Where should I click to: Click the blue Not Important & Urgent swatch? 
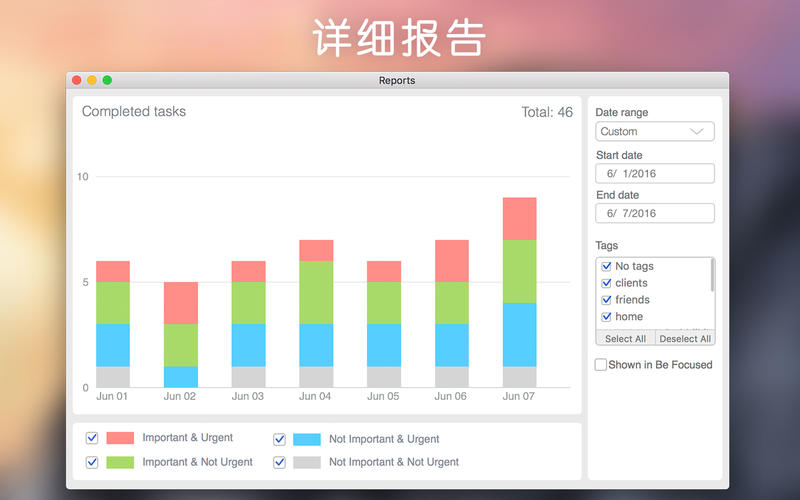coord(307,439)
